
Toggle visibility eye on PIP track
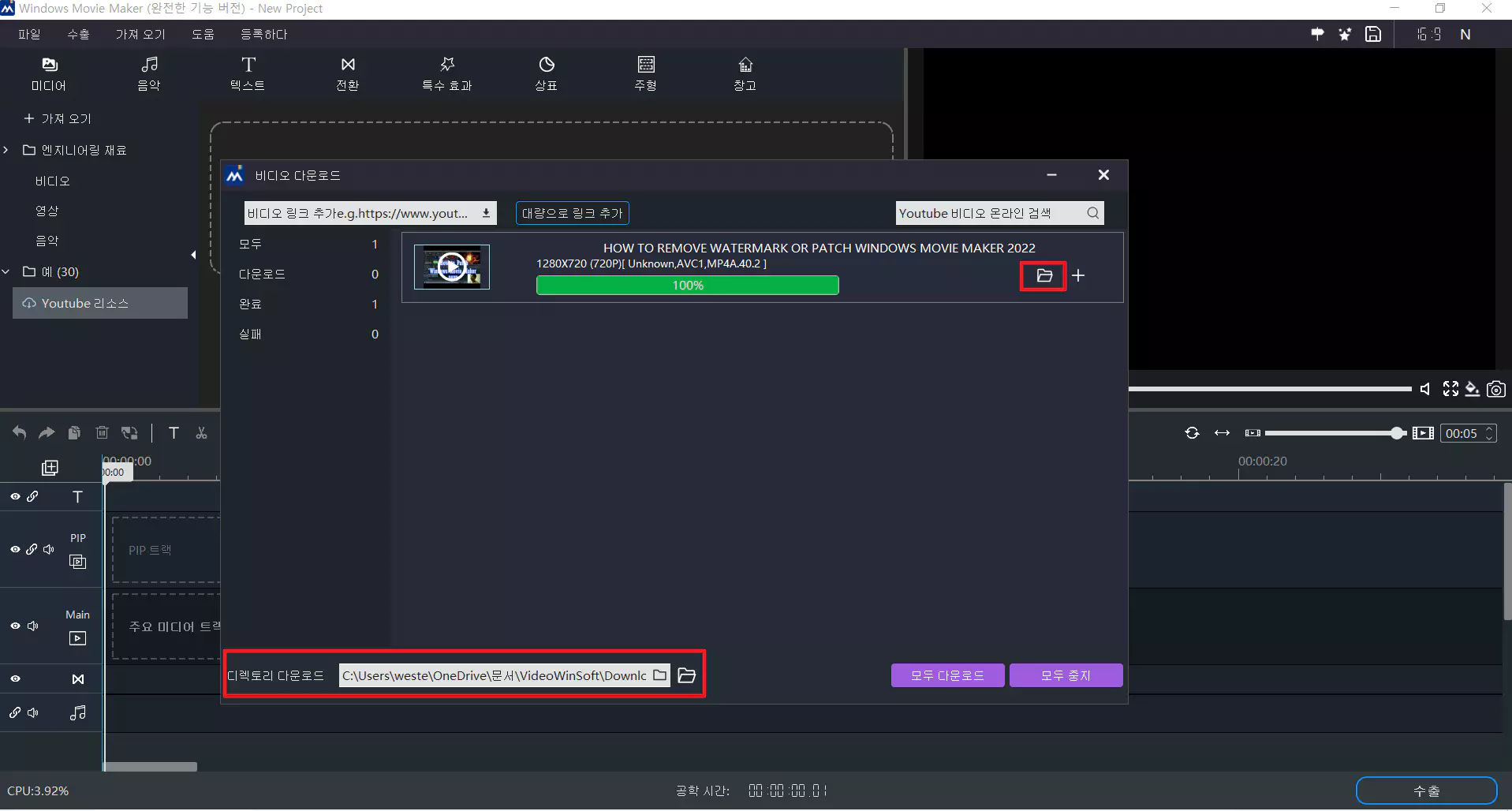point(15,549)
